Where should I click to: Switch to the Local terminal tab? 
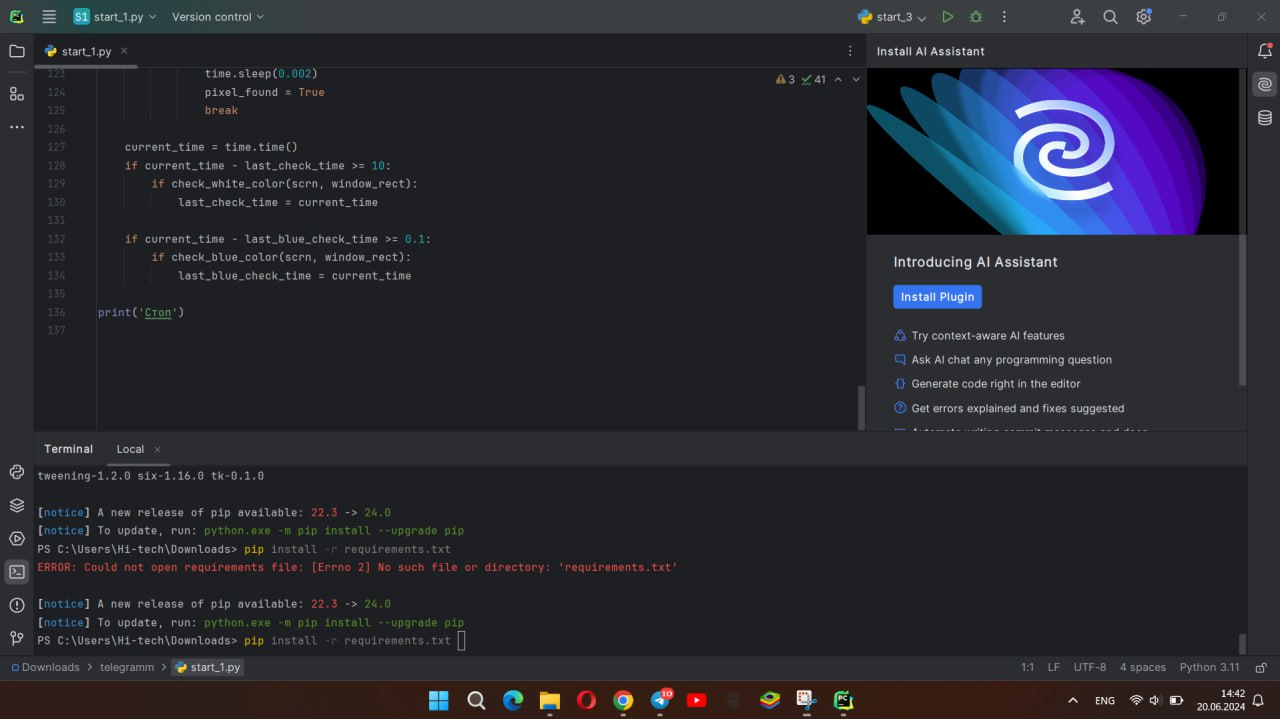[x=130, y=449]
